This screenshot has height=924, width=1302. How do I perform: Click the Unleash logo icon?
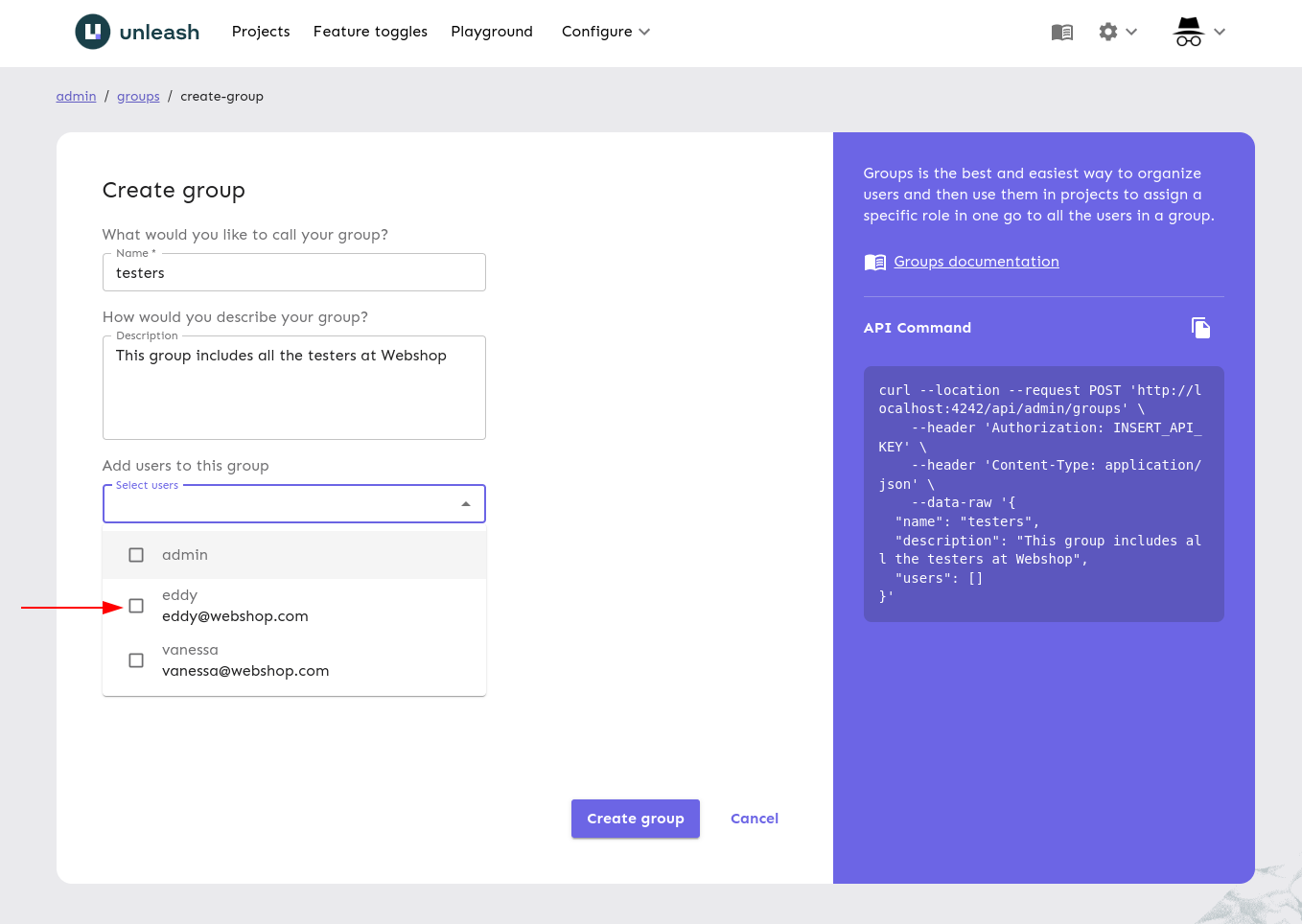(93, 32)
